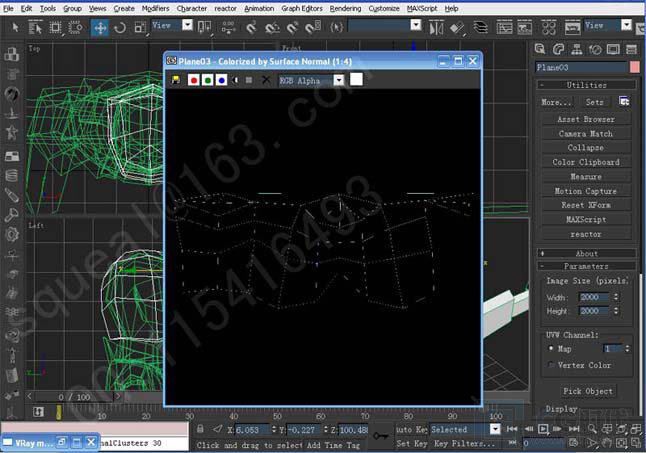Click the Reset XForm utility button
The image size is (646, 453).
[x=586, y=205]
